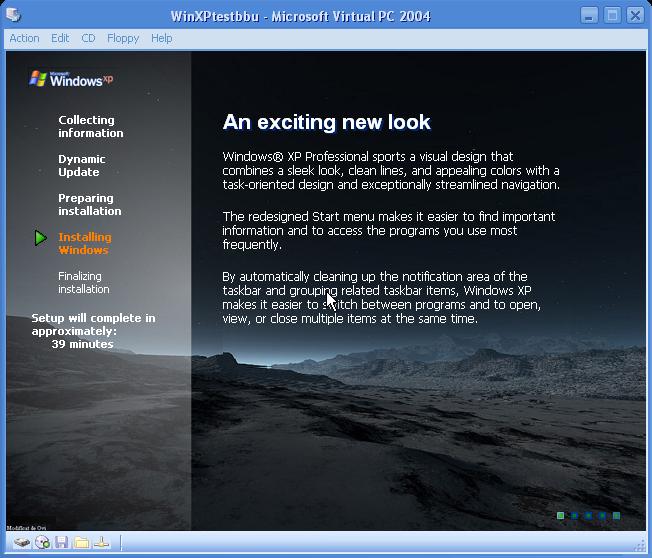Click the Windows XP logo
This screenshot has height=558, width=652.
71,79
